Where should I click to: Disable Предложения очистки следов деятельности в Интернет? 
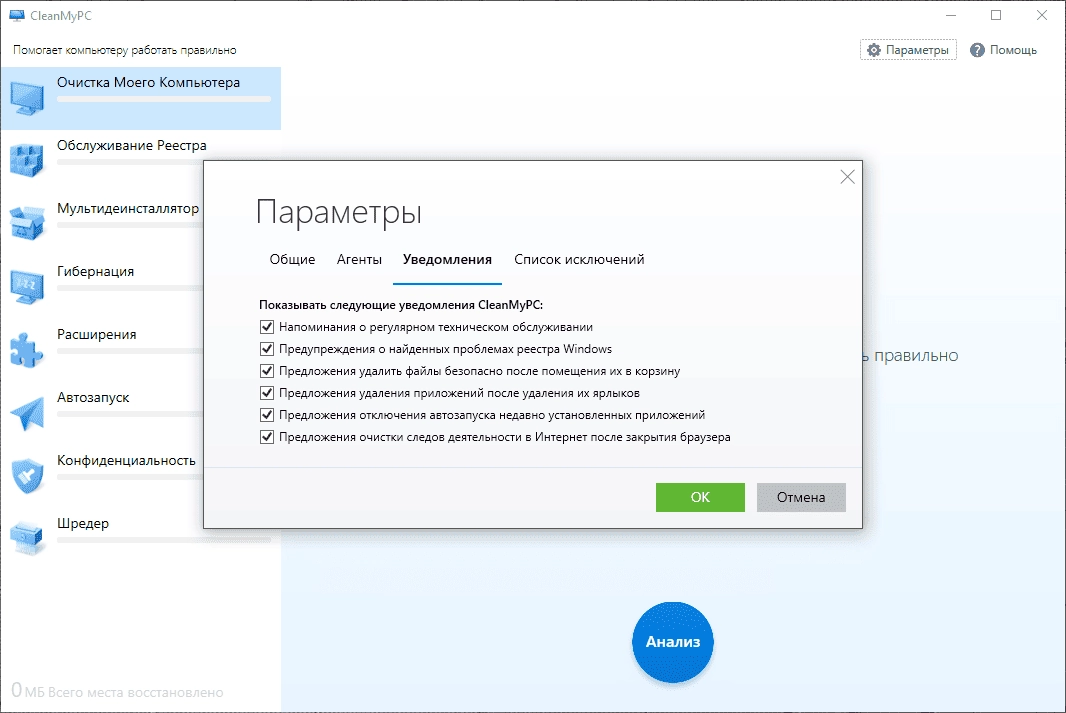click(x=266, y=437)
